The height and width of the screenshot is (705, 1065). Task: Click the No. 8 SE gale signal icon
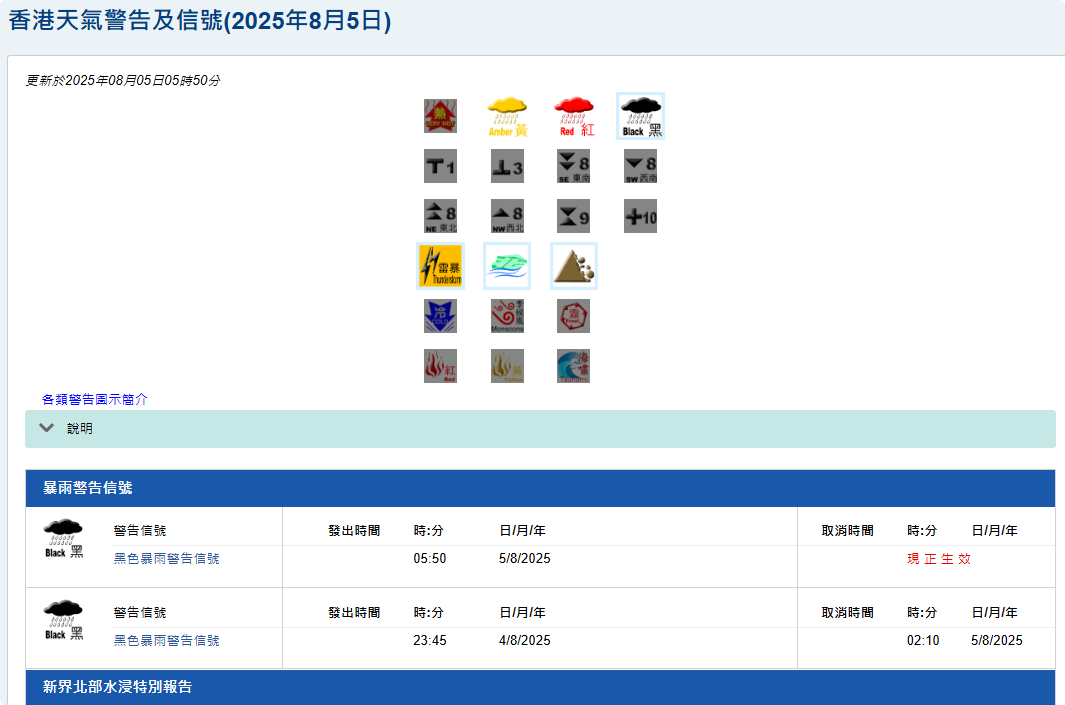tap(574, 166)
